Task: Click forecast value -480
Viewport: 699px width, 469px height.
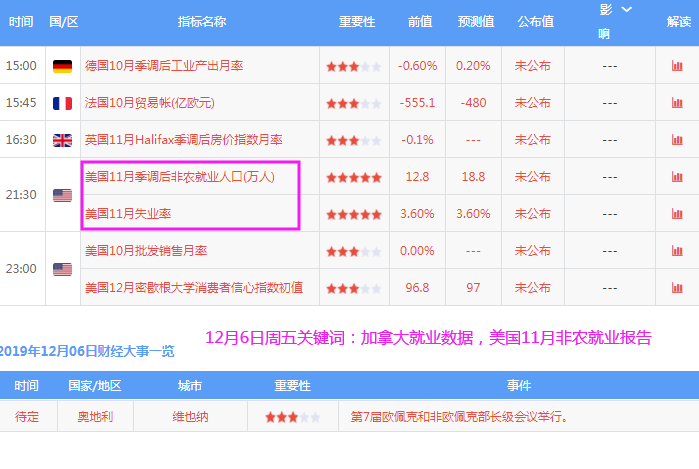Action: click(x=473, y=103)
